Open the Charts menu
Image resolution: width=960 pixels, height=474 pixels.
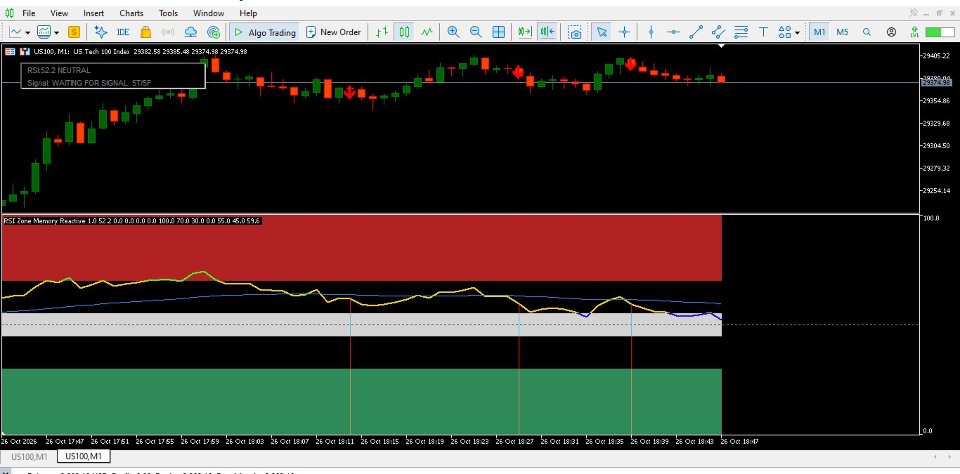[x=132, y=13]
